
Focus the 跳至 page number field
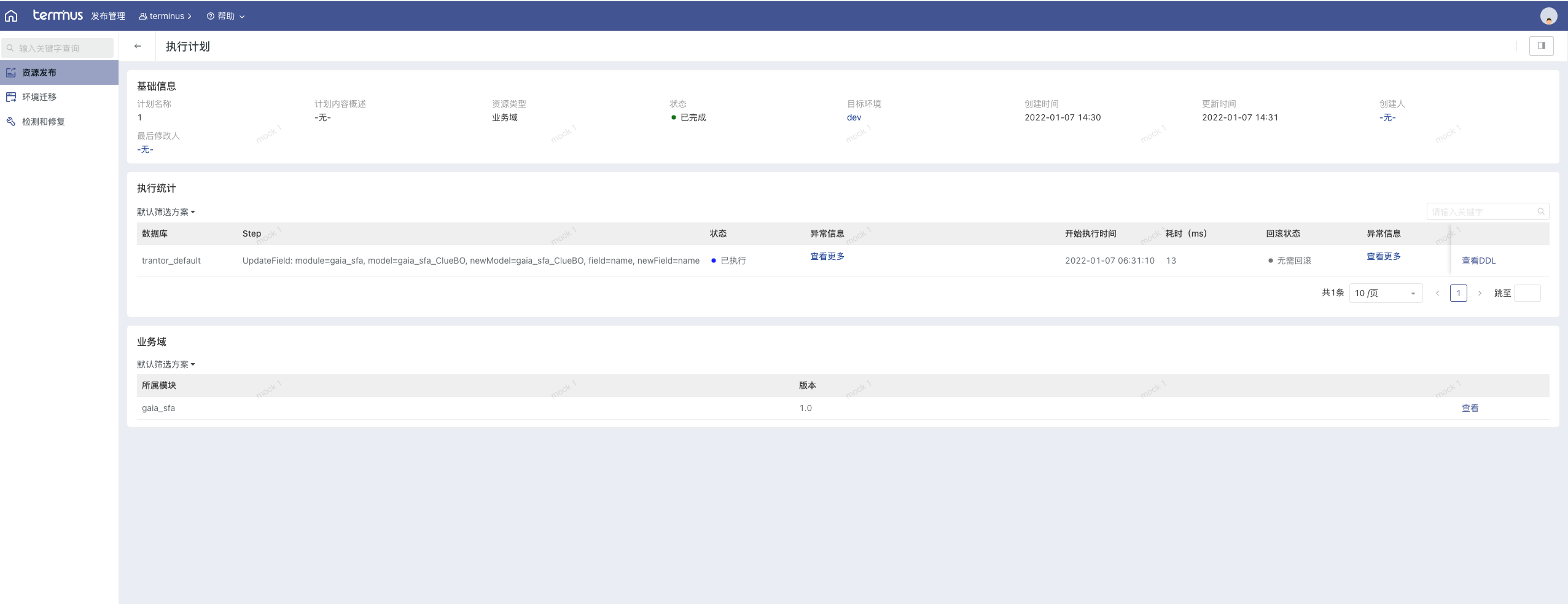[1527, 293]
